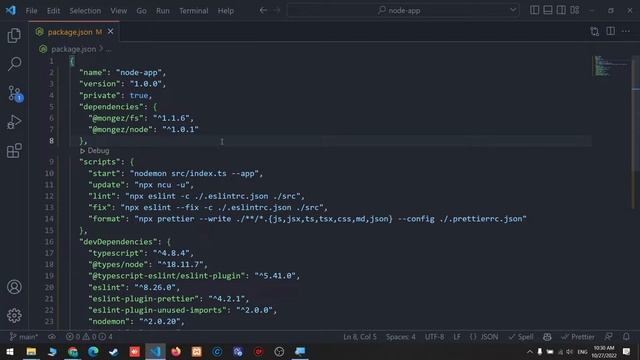The height and width of the screenshot is (360, 640).
Task: Click Ln 8, Col 5 to go to line
Action: pyautogui.click(x=360, y=337)
